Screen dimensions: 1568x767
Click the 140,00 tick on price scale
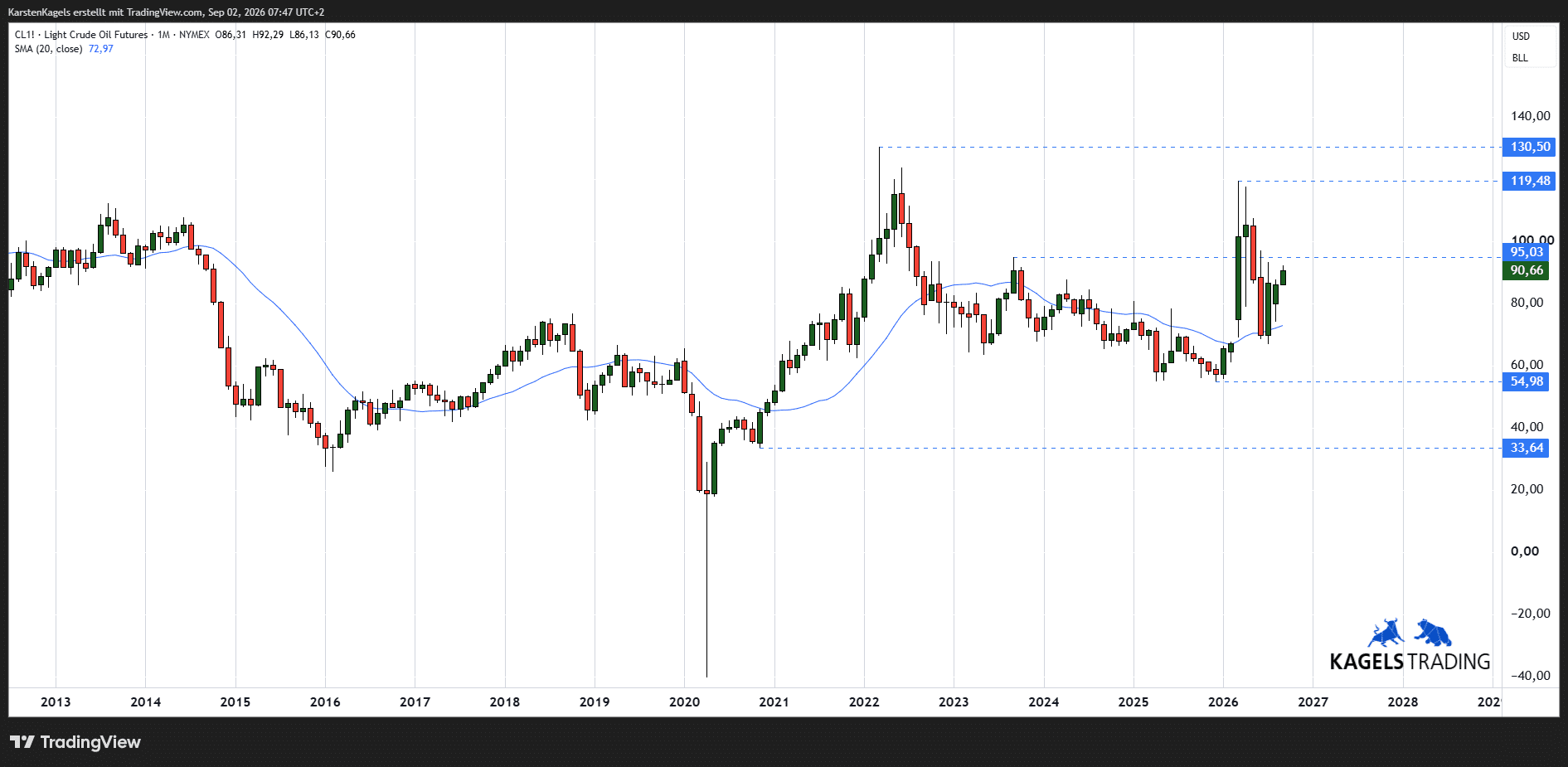[1530, 116]
